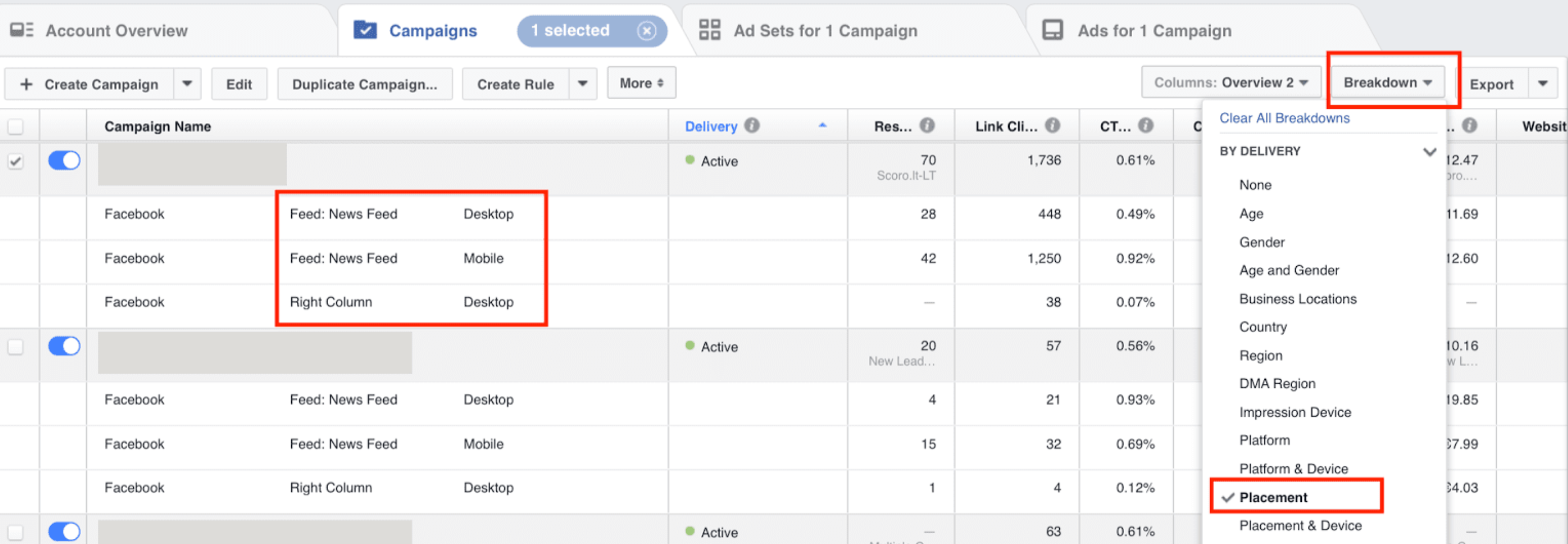
Task: Click the info icon beside the CTR column
Action: click(x=1145, y=125)
